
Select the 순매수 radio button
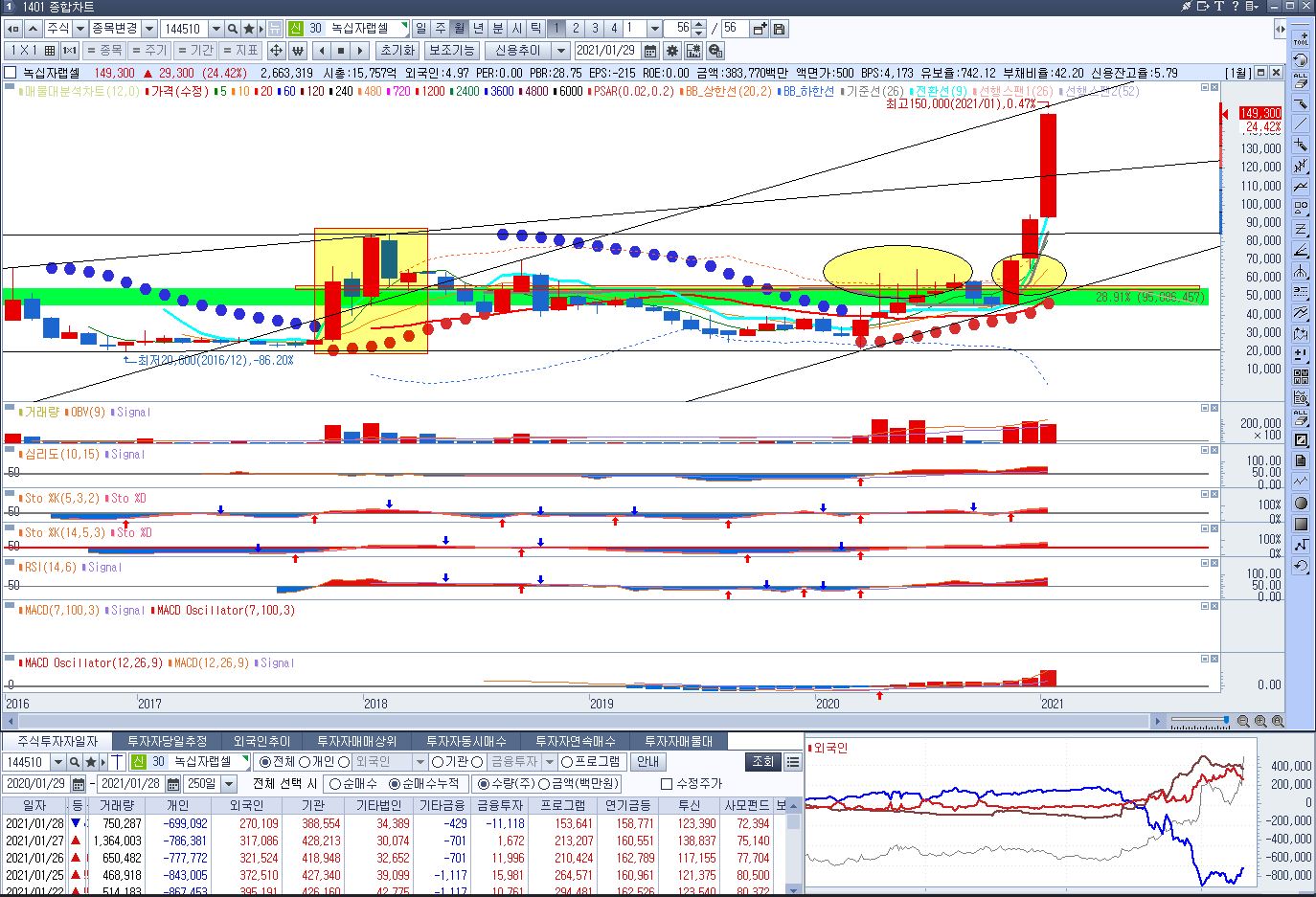pyautogui.click(x=335, y=784)
